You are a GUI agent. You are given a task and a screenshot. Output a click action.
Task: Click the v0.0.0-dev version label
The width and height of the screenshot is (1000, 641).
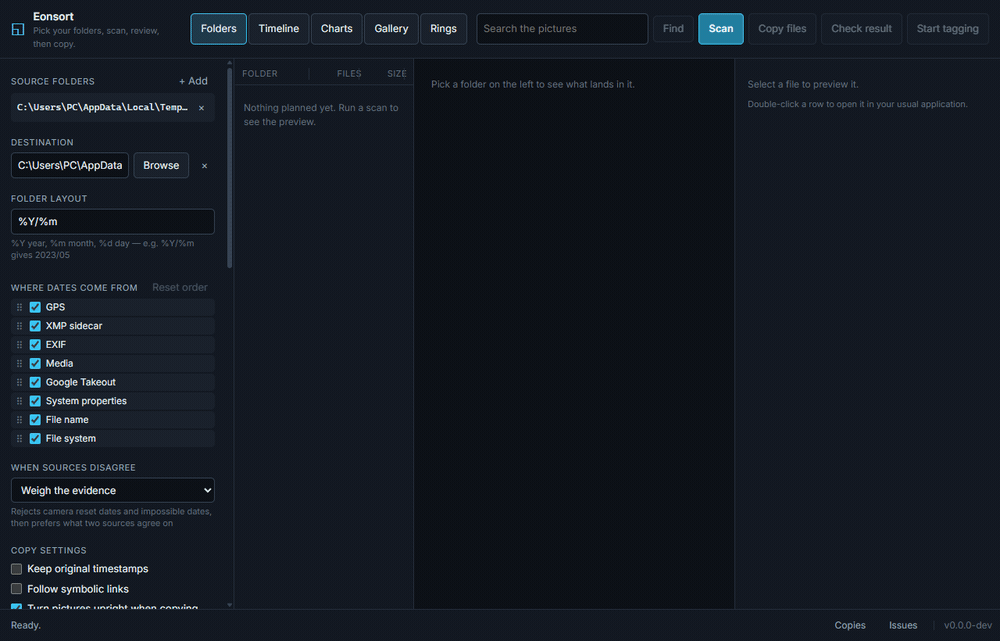point(968,626)
